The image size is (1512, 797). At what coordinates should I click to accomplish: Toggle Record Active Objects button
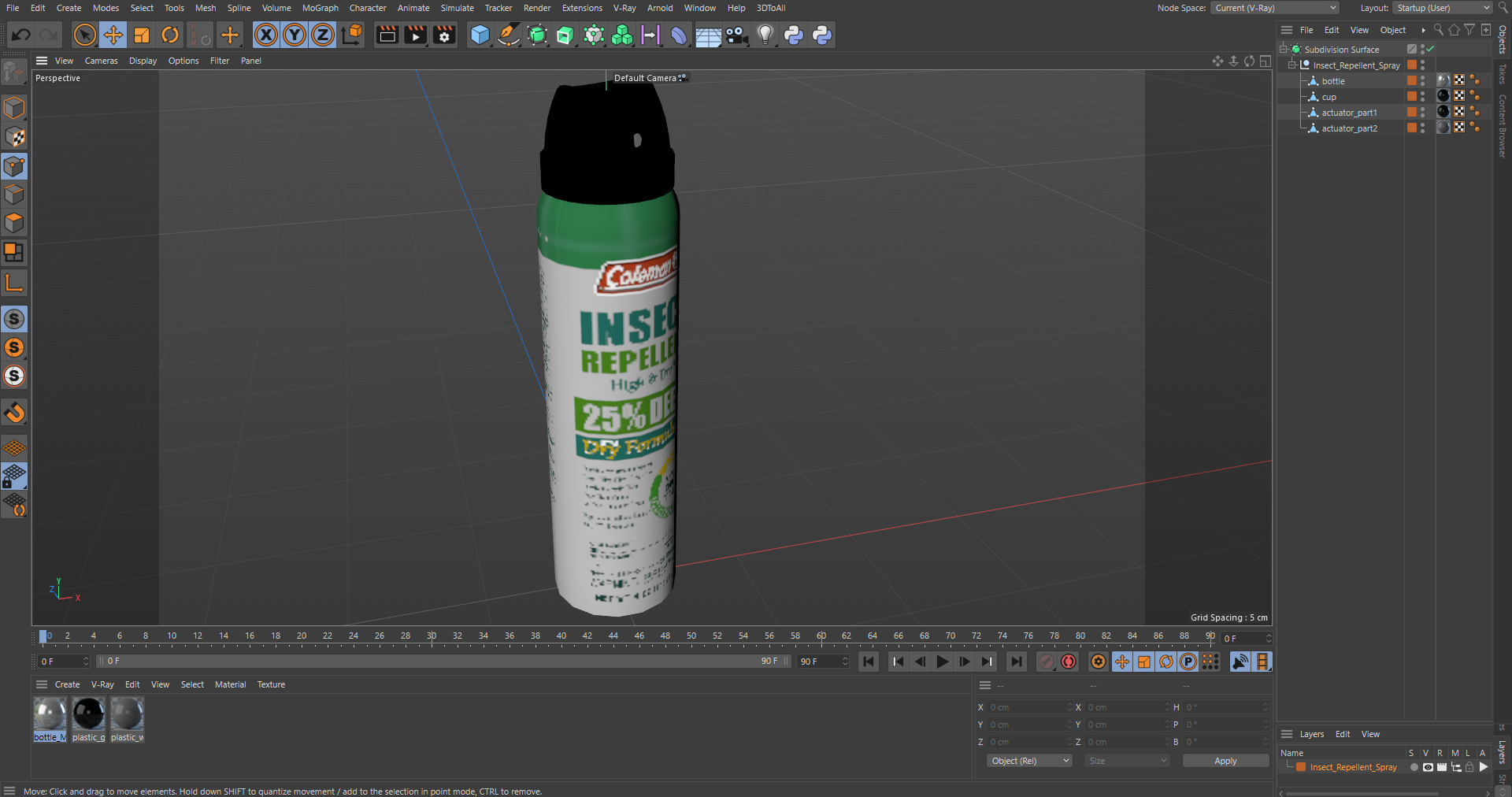[1046, 662]
